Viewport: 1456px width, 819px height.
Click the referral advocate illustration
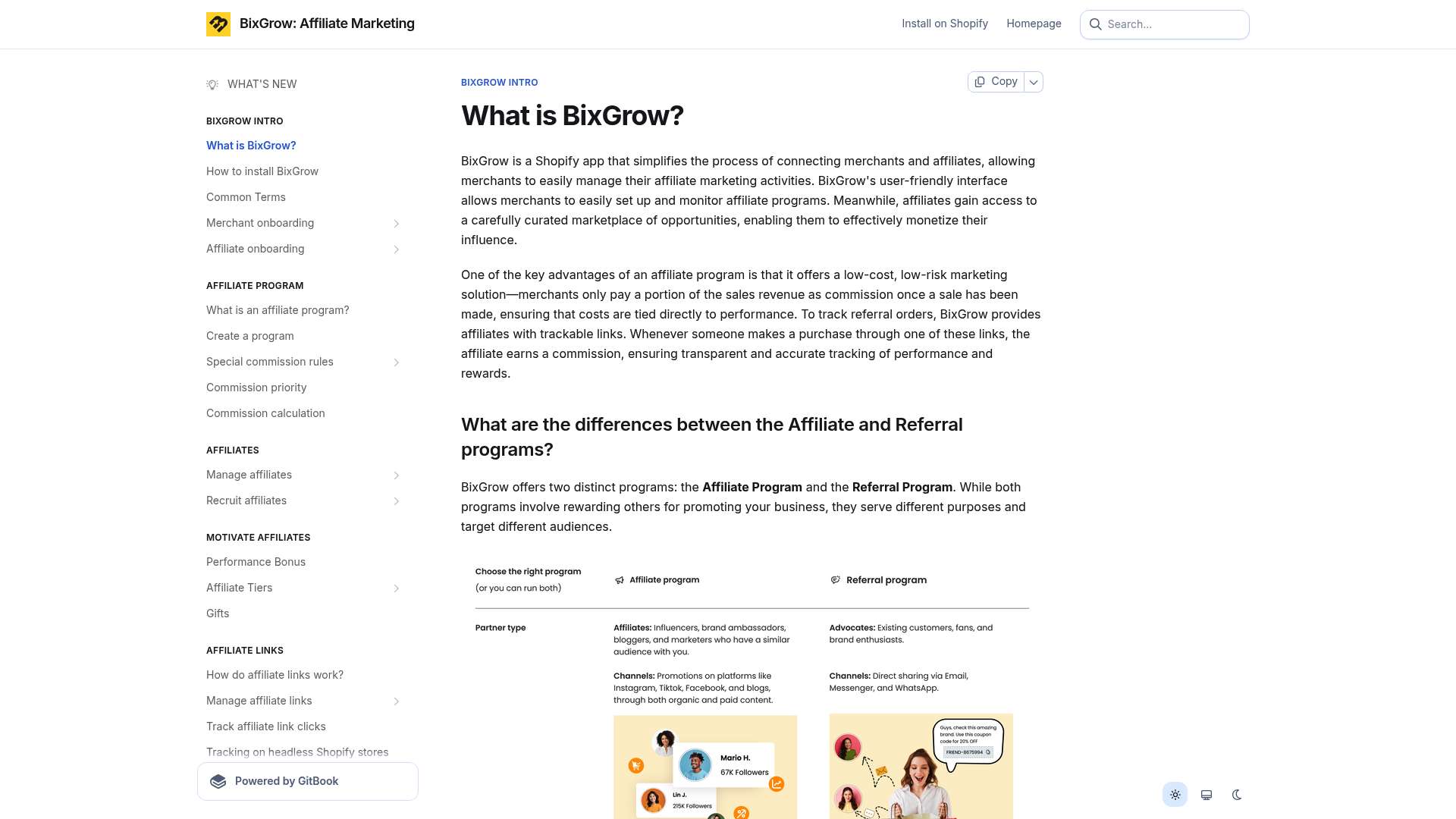(x=921, y=766)
